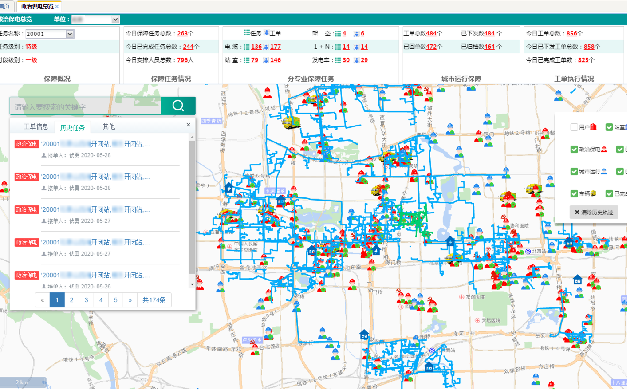Screen dimensions: 627x390
Task: Click the 工单 legend worker icon
Action: [x=266, y=32]
